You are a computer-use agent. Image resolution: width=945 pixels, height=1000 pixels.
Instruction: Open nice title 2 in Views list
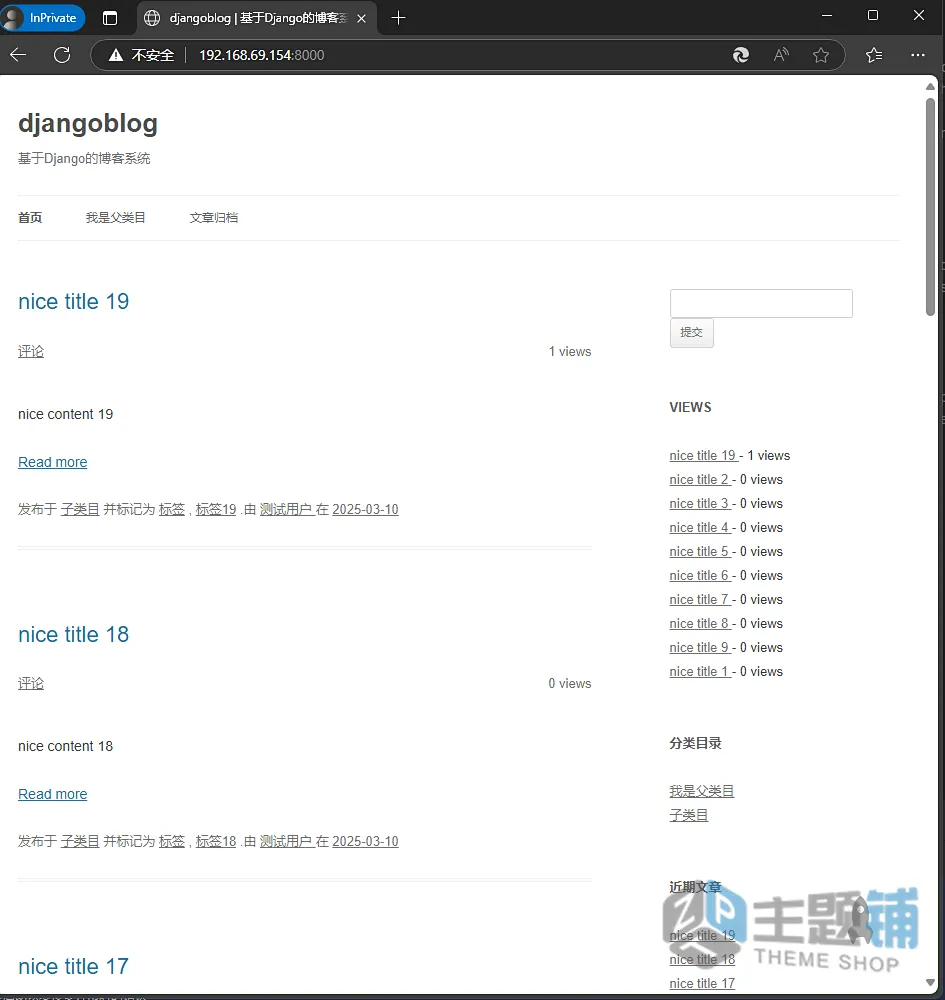pyautogui.click(x=699, y=480)
